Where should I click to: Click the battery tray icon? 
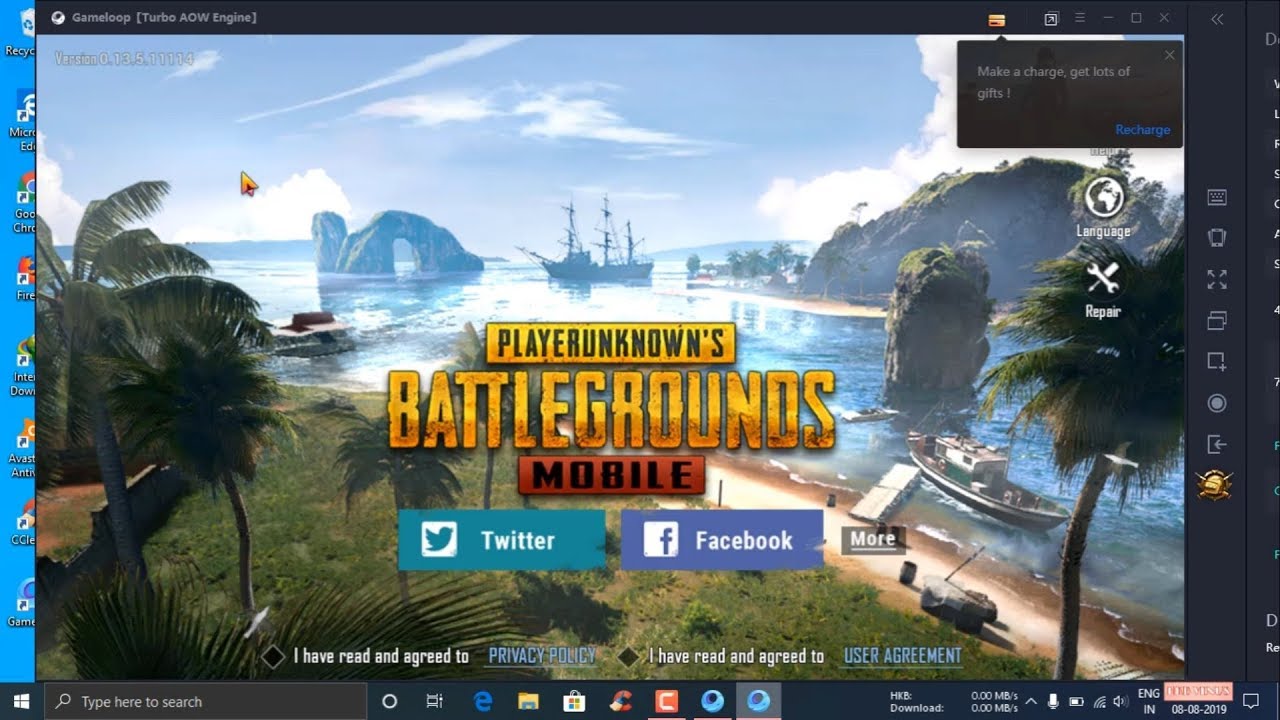(1076, 701)
